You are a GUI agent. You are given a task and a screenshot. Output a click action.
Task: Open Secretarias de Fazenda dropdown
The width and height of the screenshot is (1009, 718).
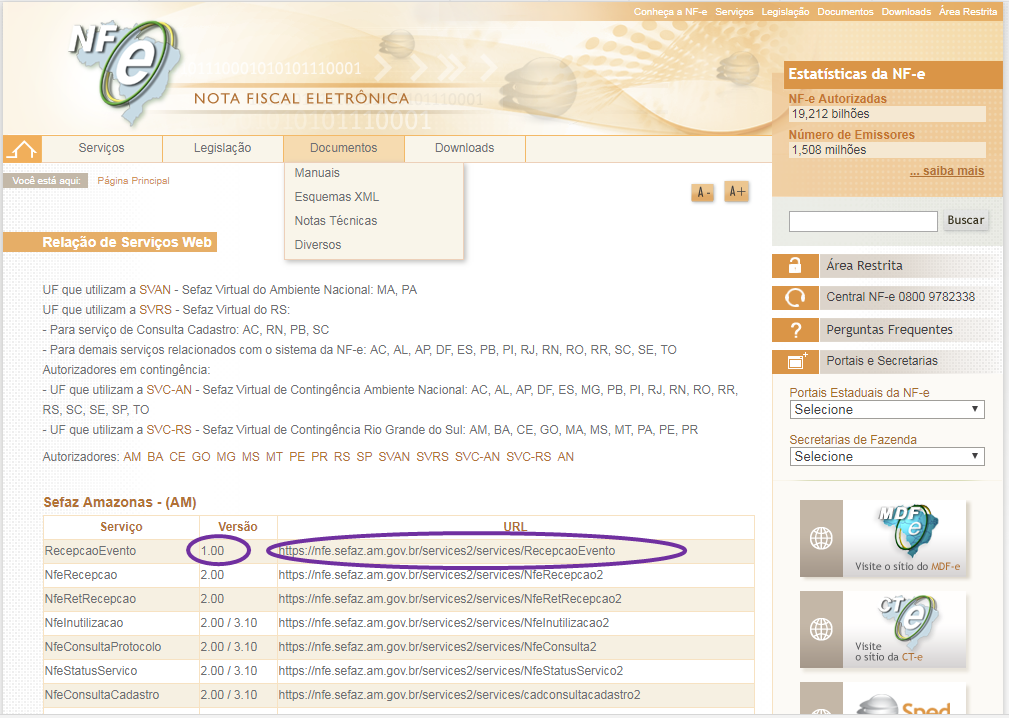(x=887, y=457)
